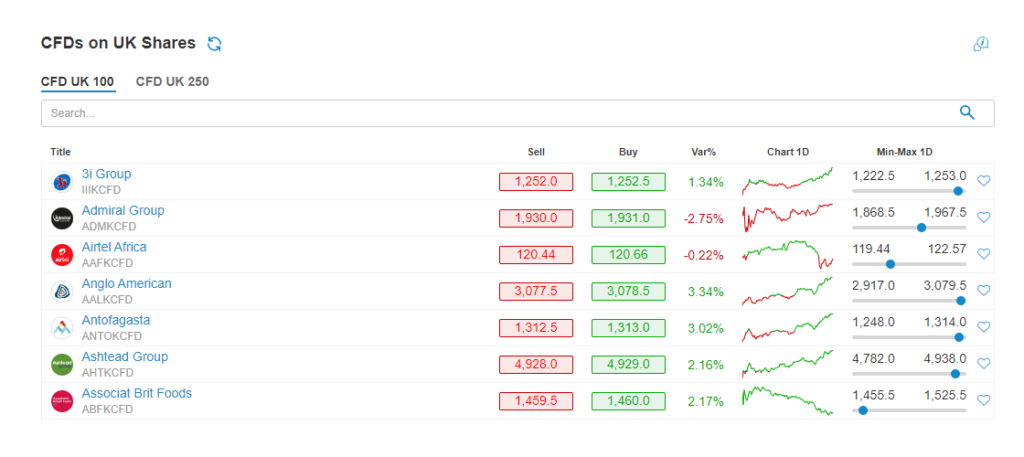The height and width of the screenshot is (457, 1024).
Task: Click the magnifier search icon
Action: point(967,113)
